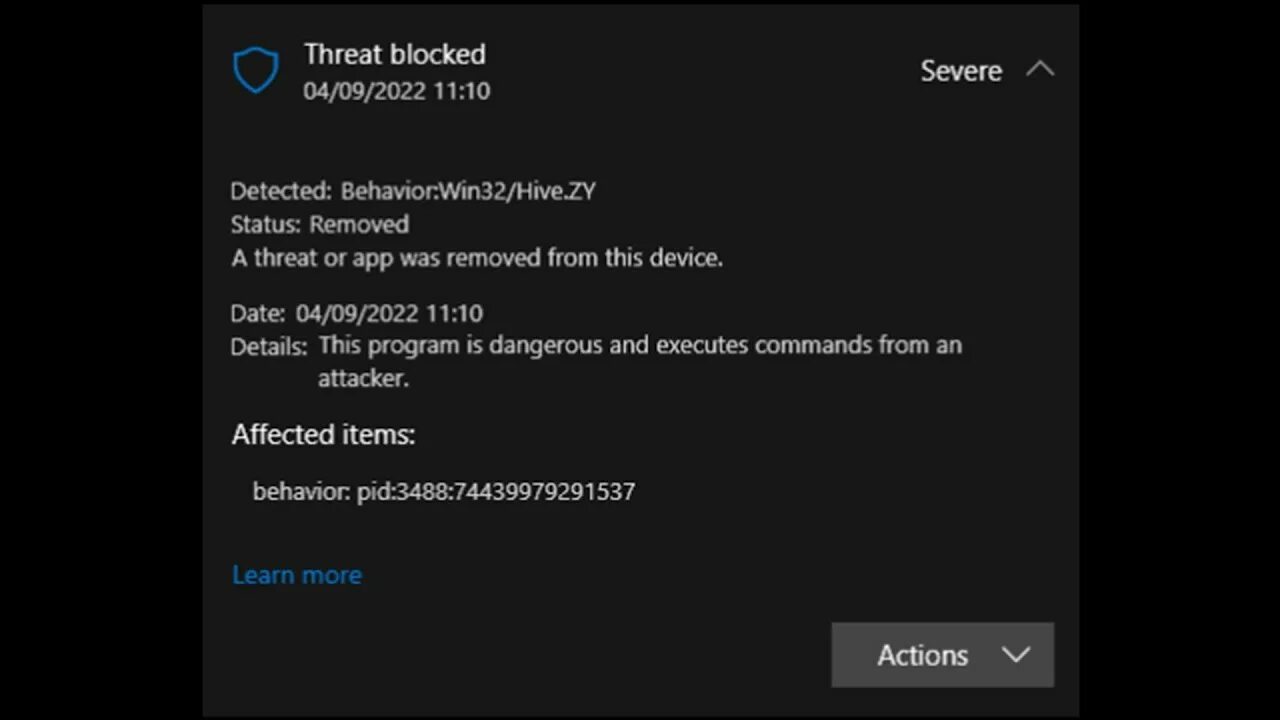Click the down arrow on the Actions button
The height and width of the screenshot is (720, 1280).
(x=1016, y=655)
